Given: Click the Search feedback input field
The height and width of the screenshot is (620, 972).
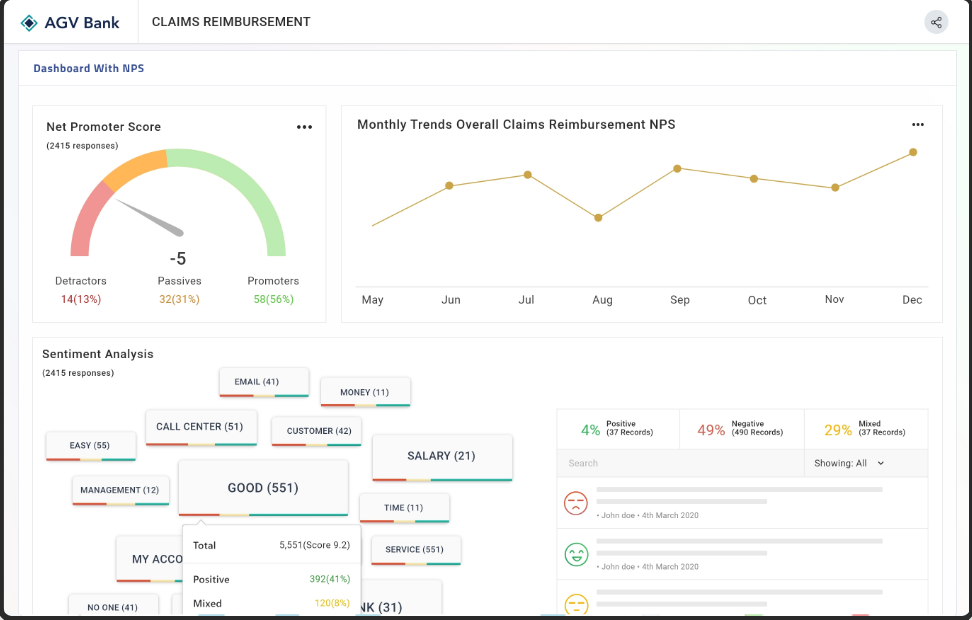Looking at the screenshot, I should 680,463.
